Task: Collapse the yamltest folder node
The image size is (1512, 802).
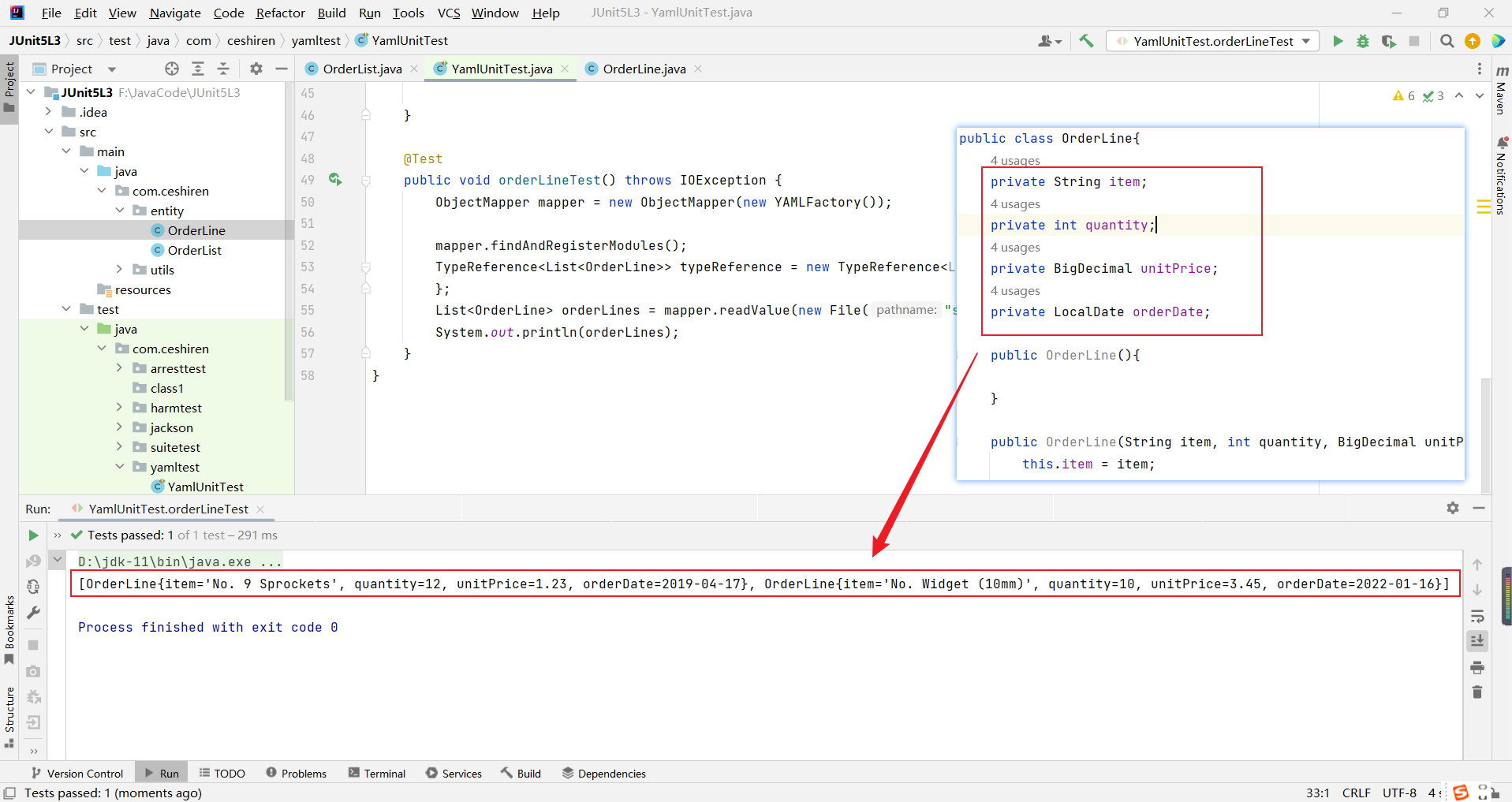Action: [119, 467]
